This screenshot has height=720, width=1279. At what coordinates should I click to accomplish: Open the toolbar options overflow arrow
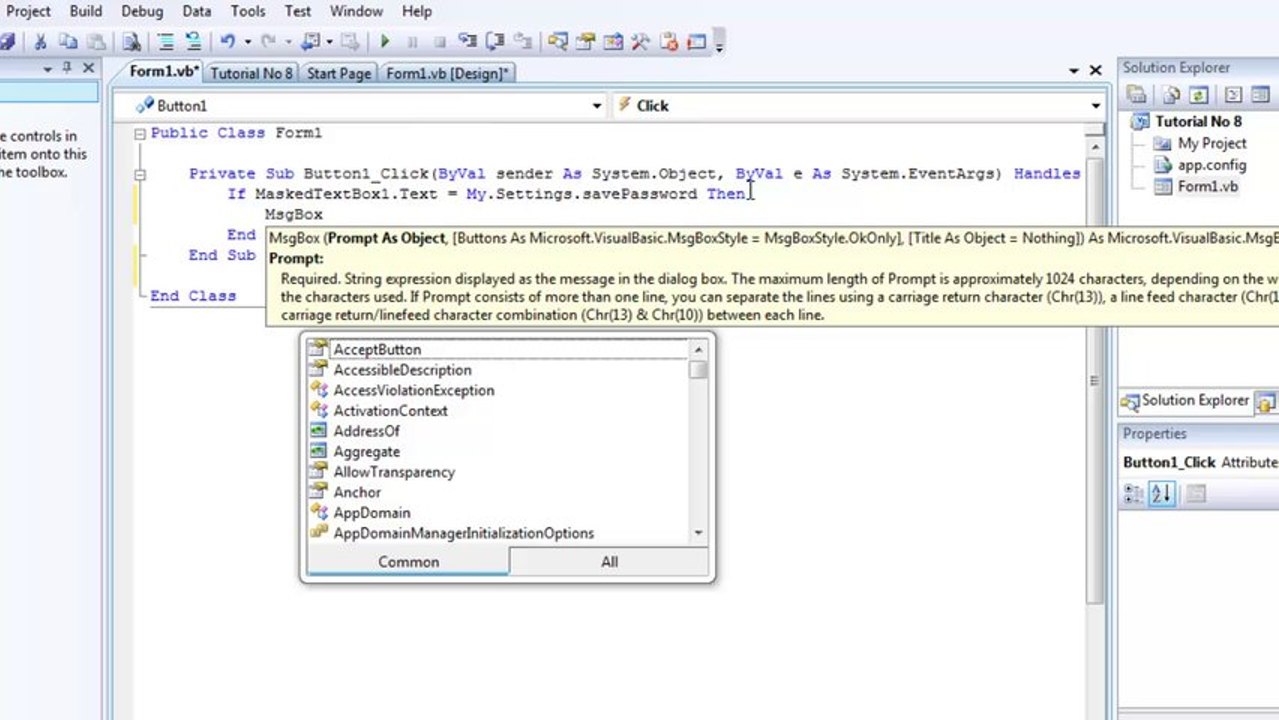719,44
